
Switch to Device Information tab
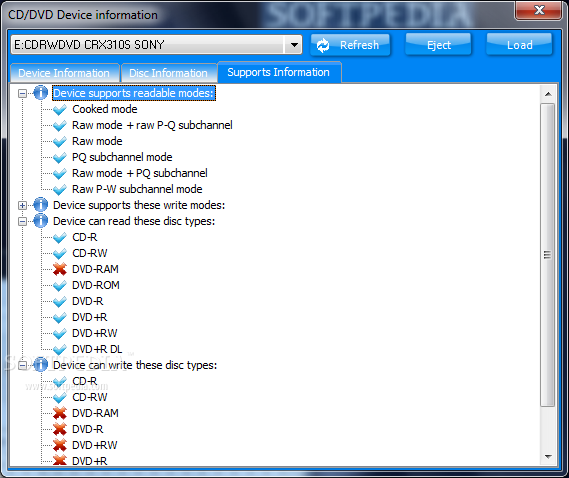click(64, 73)
